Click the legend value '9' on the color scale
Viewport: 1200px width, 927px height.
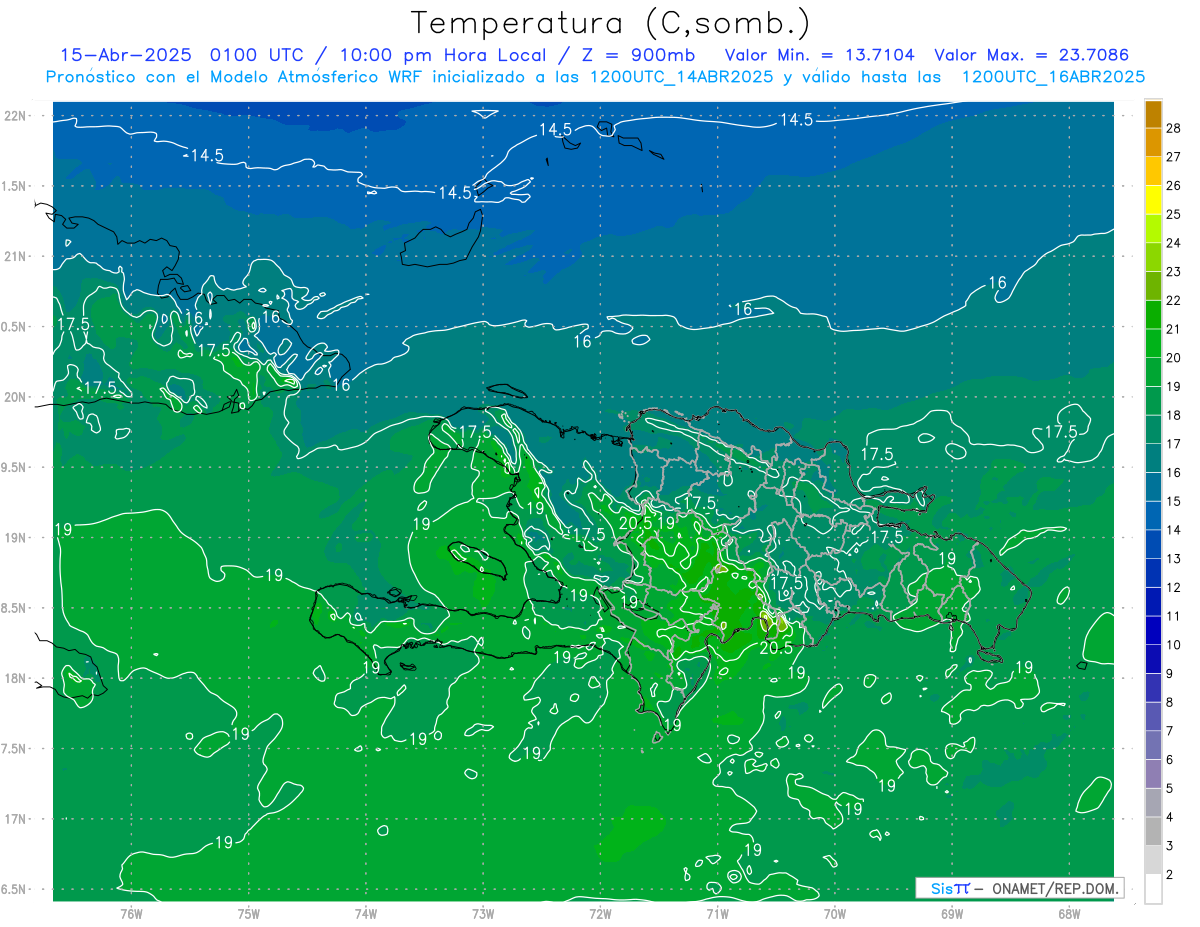tap(1170, 674)
